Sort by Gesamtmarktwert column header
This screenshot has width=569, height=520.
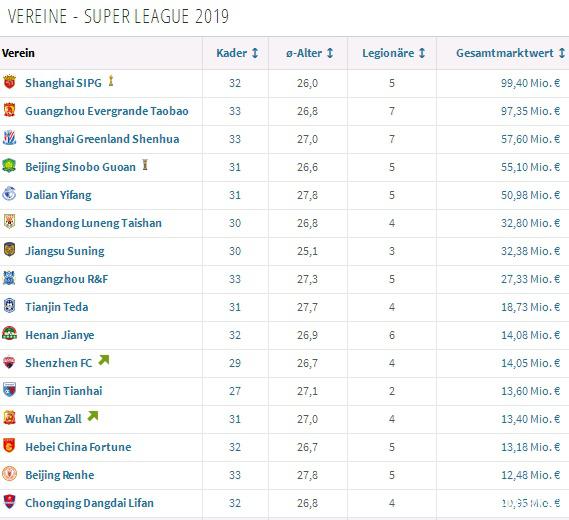click(x=511, y=53)
